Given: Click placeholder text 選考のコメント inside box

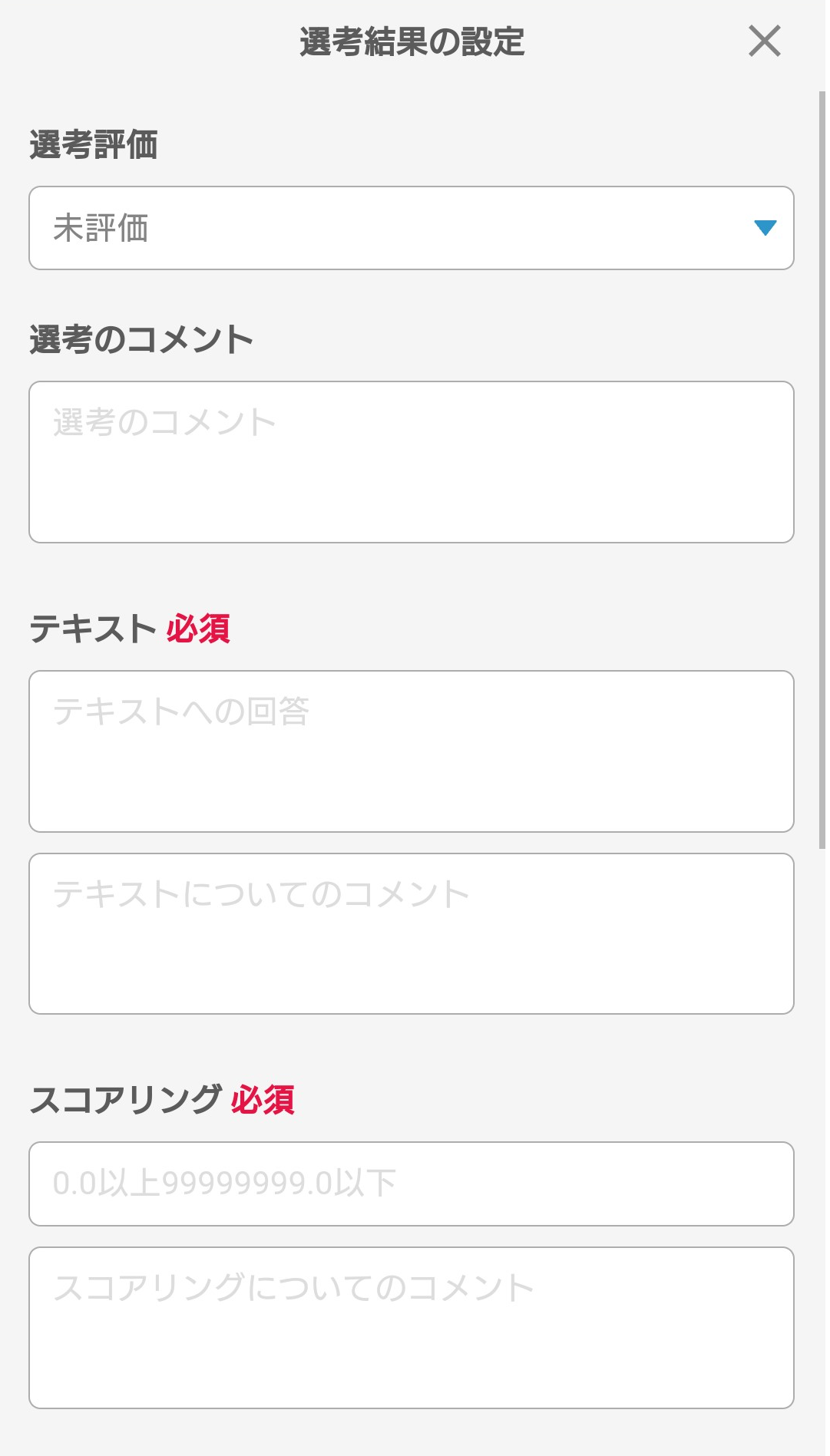Looking at the screenshot, I should pos(164,422).
